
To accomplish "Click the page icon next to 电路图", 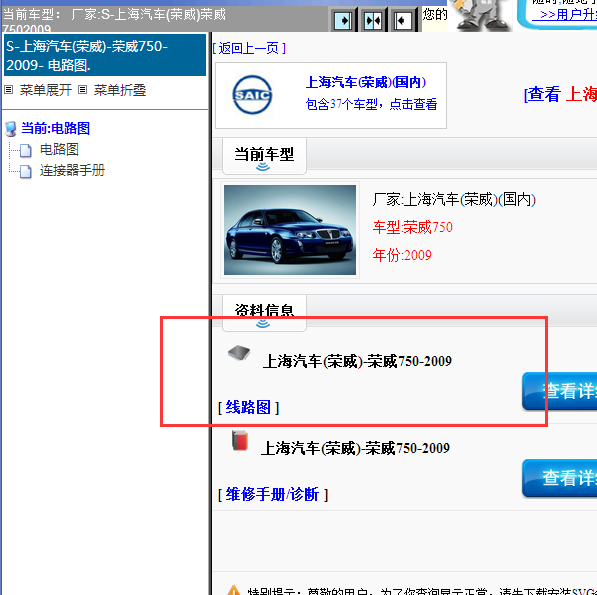I will (x=26, y=150).
